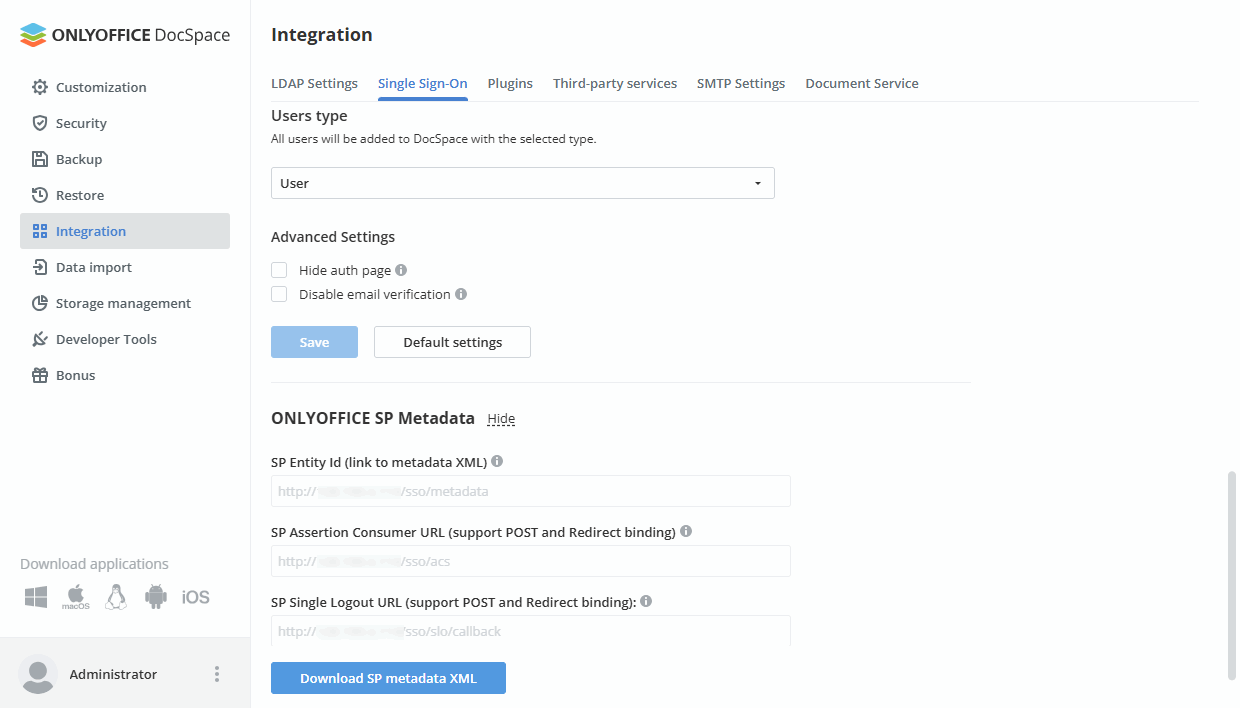Go to the Restore section
Viewport: 1240px width, 708px height.
pyautogui.click(x=79, y=195)
